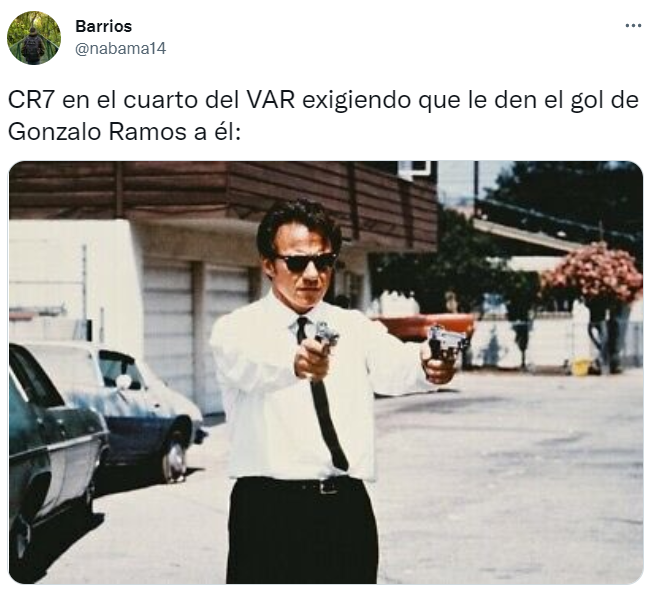Click the words Gonzalo Ramos in tweet

(x=97, y=132)
